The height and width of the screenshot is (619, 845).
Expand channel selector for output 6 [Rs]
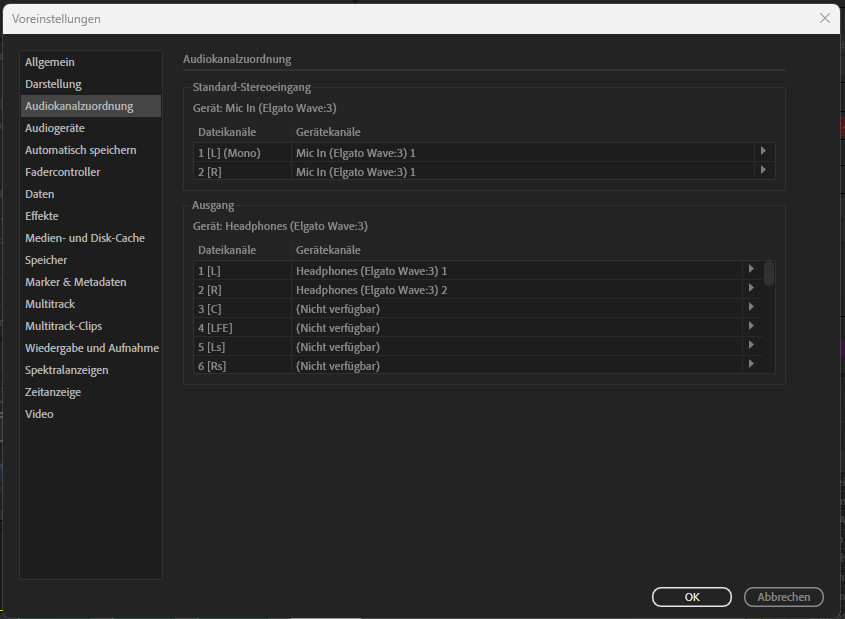pos(751,365)
